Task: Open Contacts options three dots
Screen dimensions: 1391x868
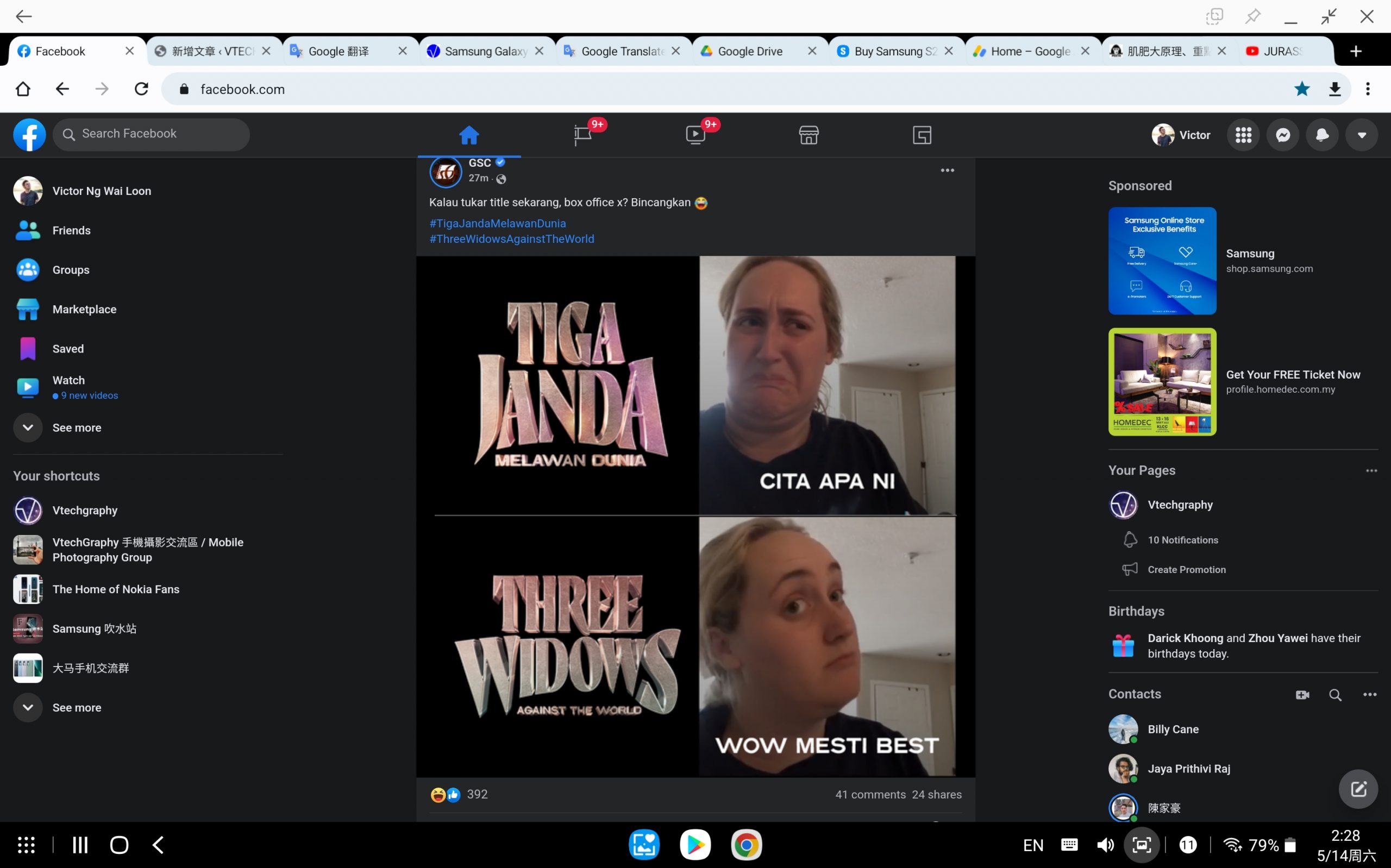Action: coord(1369,695)
